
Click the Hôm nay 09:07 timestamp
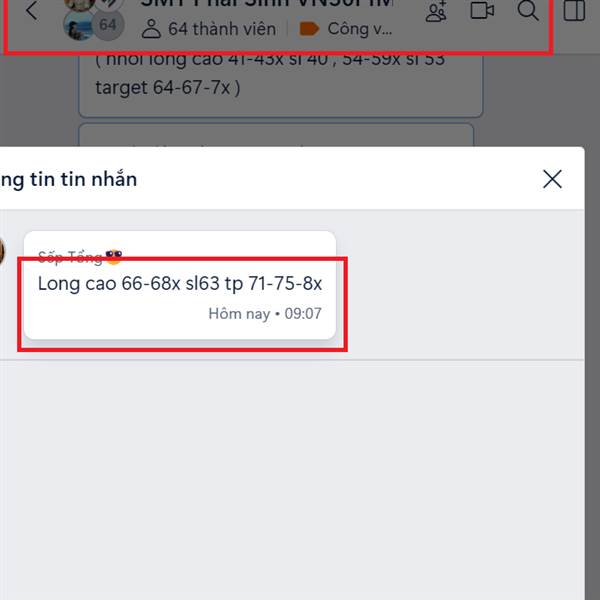tap(265, 314)
